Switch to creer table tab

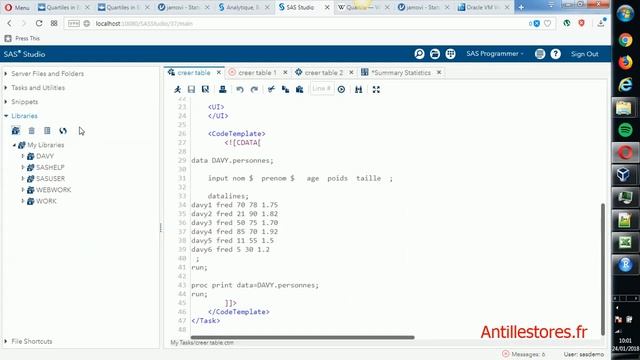[193, 73]
